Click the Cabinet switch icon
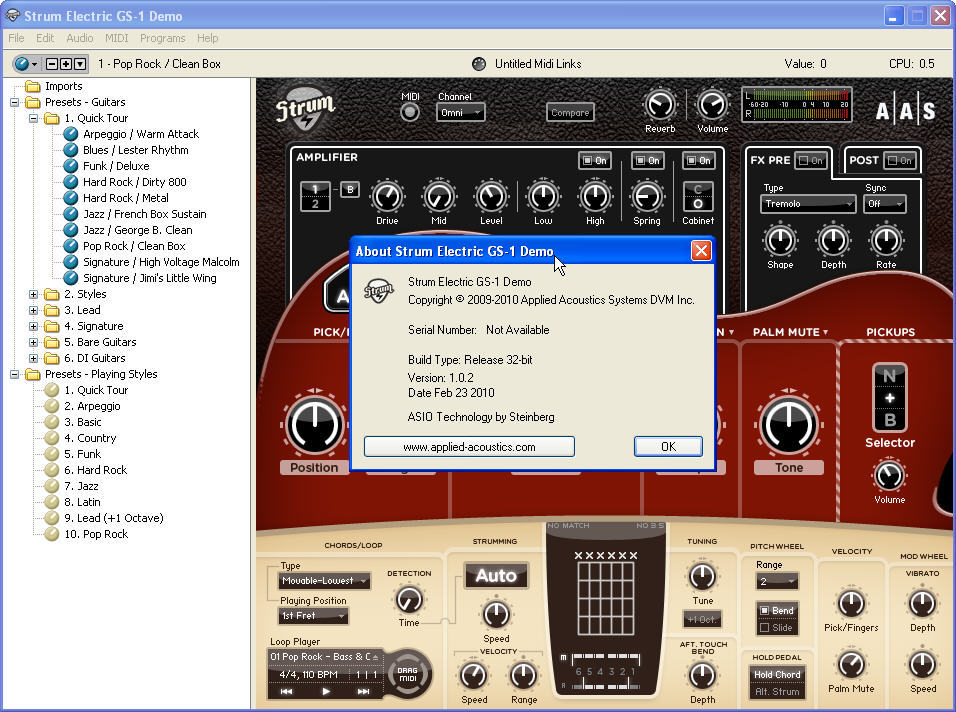This screenshot has height=712, width=956. 698,196
